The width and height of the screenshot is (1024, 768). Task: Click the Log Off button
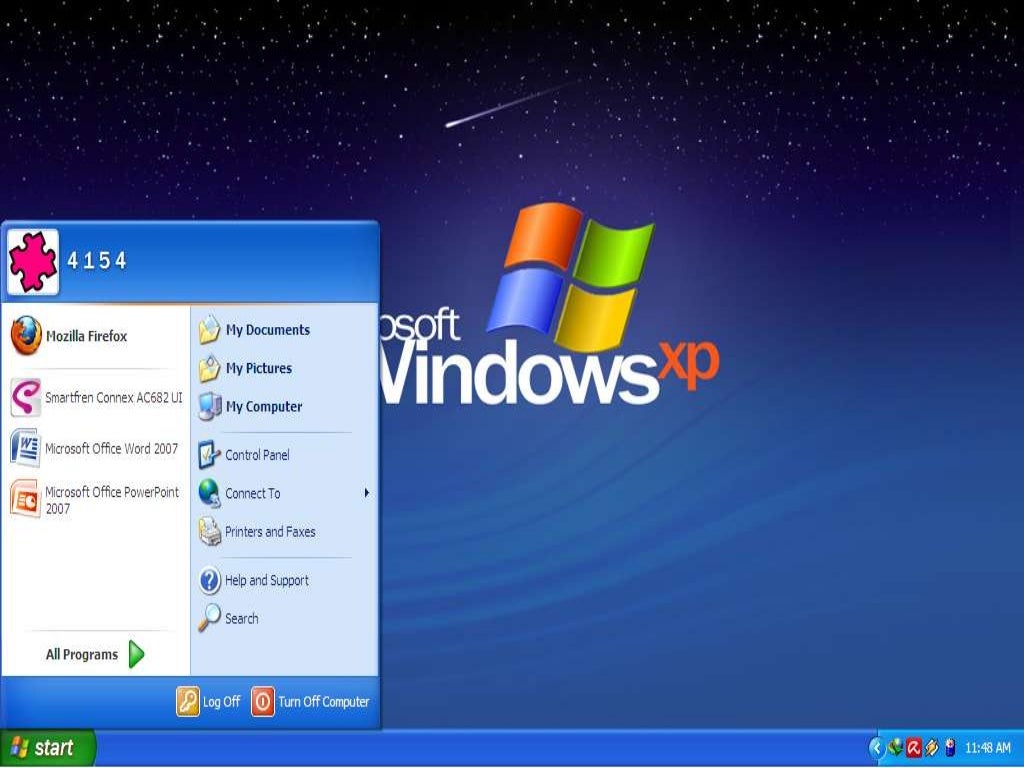pyautogui.click(x=209, y=702)
